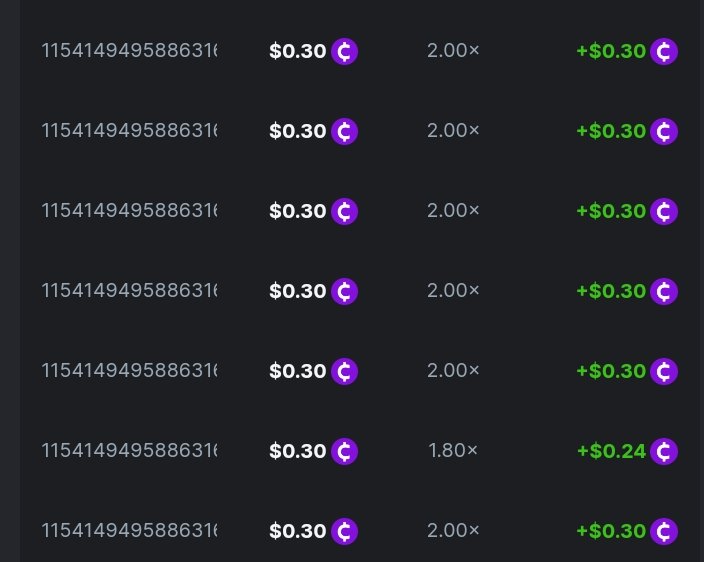Select the 2.00× multiplier in the bottom row
The height and width of the screenshot is (562, 704).
pos(453,530)
